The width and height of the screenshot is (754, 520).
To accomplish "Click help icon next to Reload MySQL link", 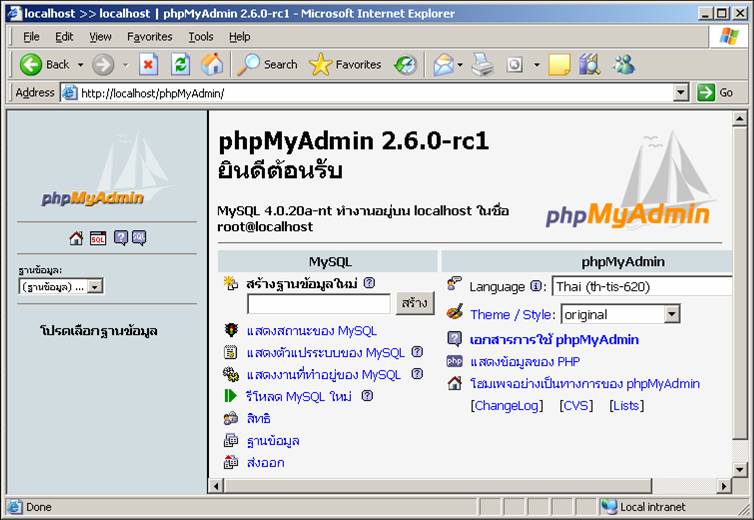I will (367, 395).
